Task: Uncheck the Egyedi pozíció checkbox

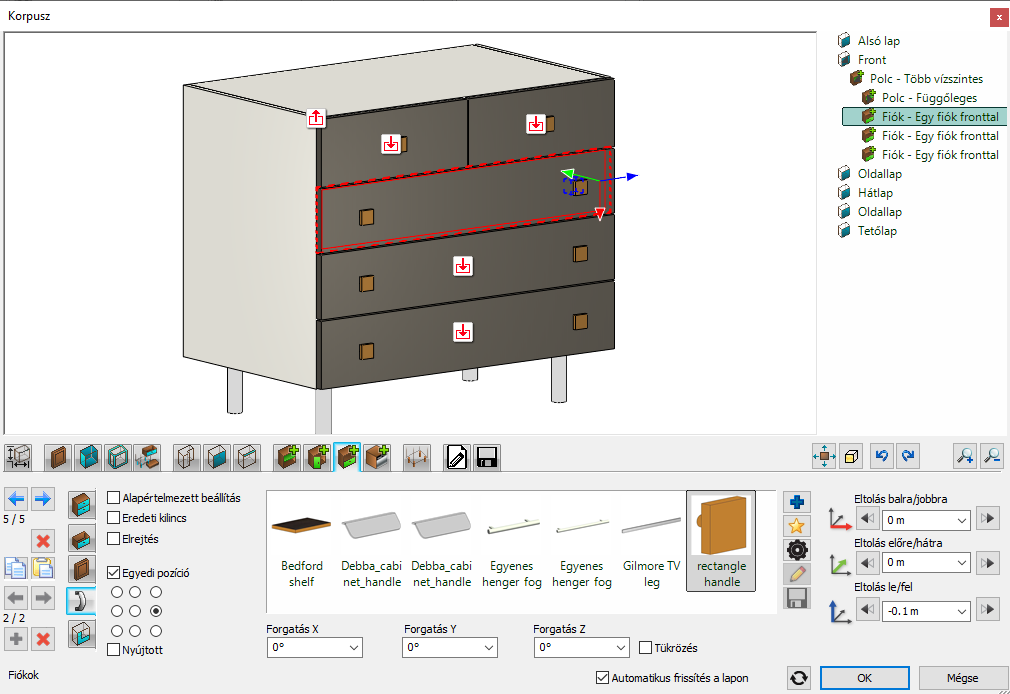Action: click(x=114, y=574)
